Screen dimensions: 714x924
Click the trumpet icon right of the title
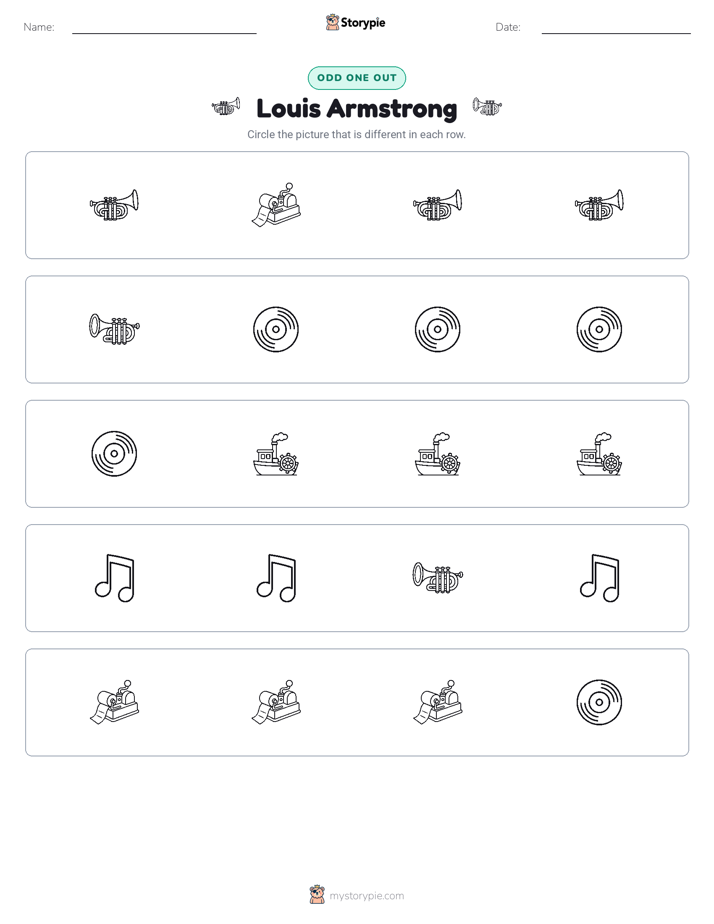pos(487,107)
